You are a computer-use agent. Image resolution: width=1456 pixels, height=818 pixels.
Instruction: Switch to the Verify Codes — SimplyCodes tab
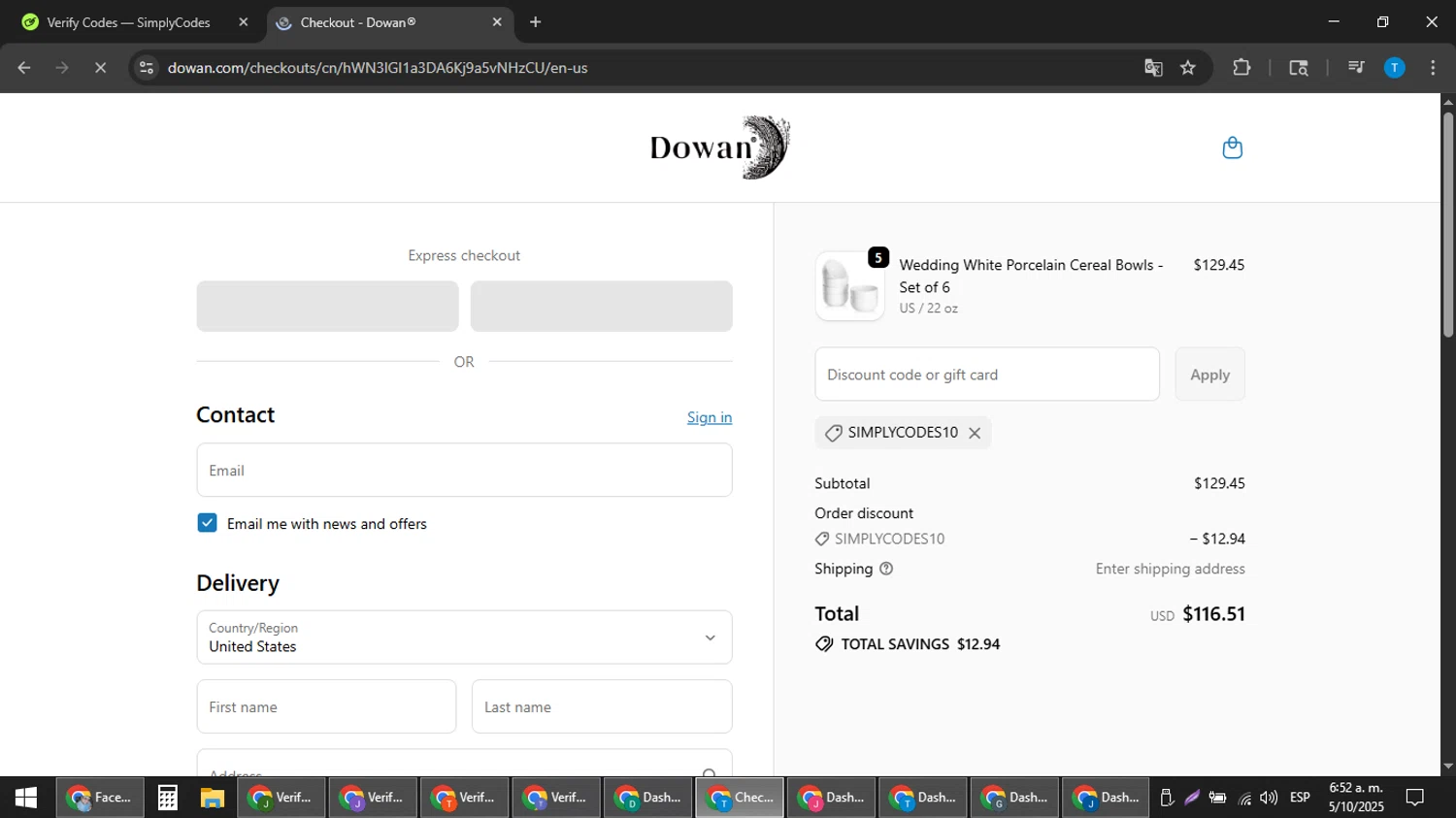click(x=135, y=22)
